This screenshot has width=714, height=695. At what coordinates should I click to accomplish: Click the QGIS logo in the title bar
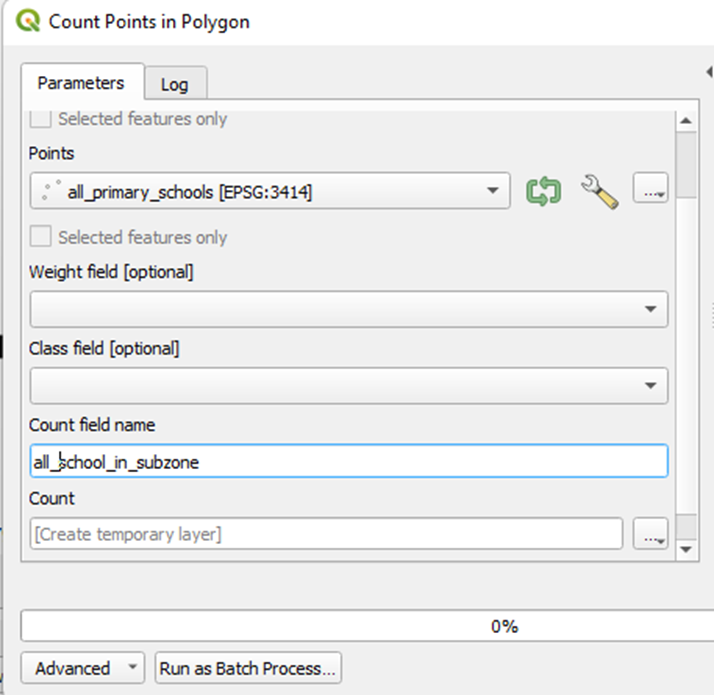tap(30, 21)
